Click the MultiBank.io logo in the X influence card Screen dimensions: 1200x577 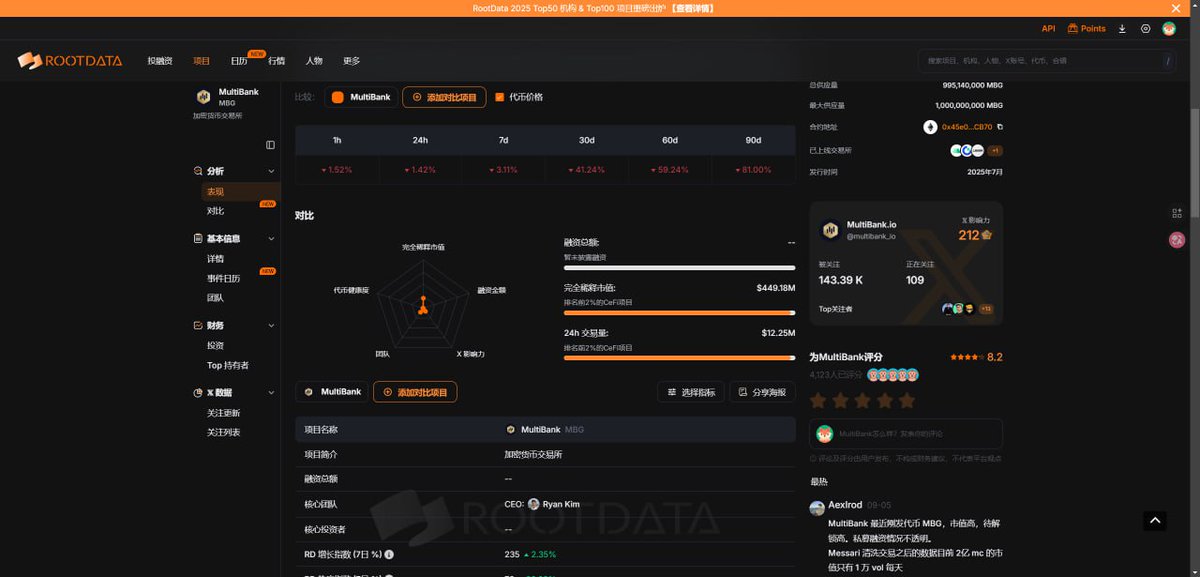click(830, 230)
